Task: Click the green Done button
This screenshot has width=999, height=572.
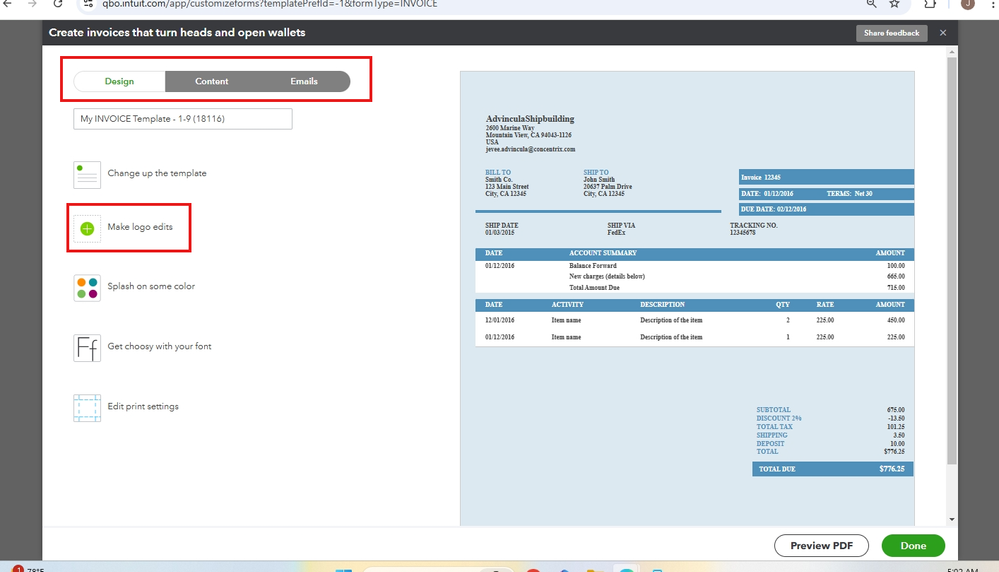Action: point(913,545)
